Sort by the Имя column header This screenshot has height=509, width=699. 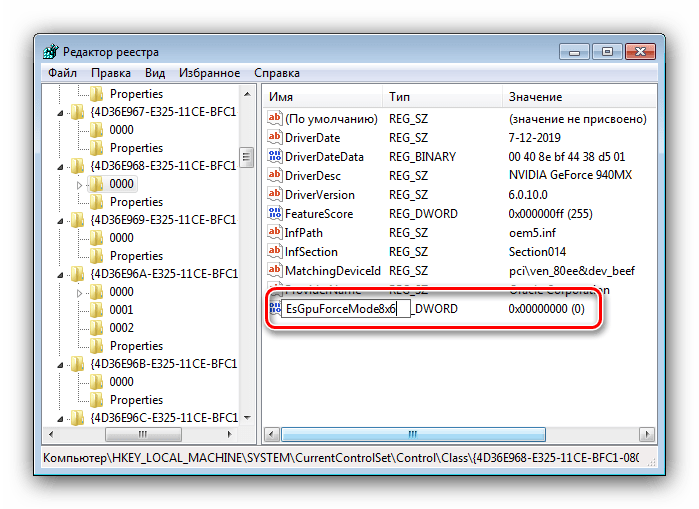(x=323, y=97)
